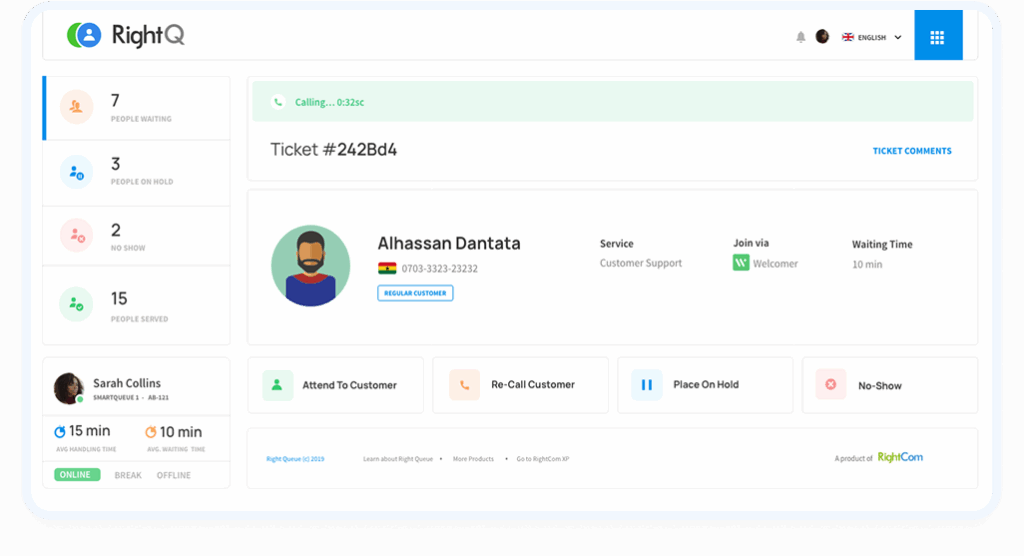Viewport: 1024px width, 556px height.
Task: Click the People On Hold icon
Action: point(77,173)
